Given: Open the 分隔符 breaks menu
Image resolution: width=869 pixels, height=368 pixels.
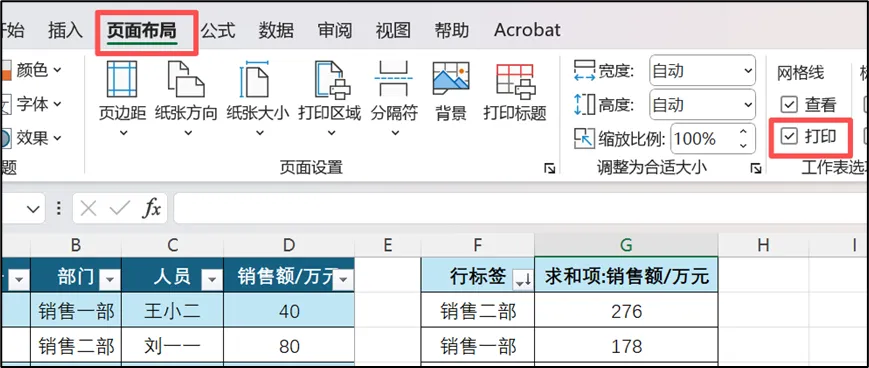Looking at the screenshot, I should coord(394,99).
